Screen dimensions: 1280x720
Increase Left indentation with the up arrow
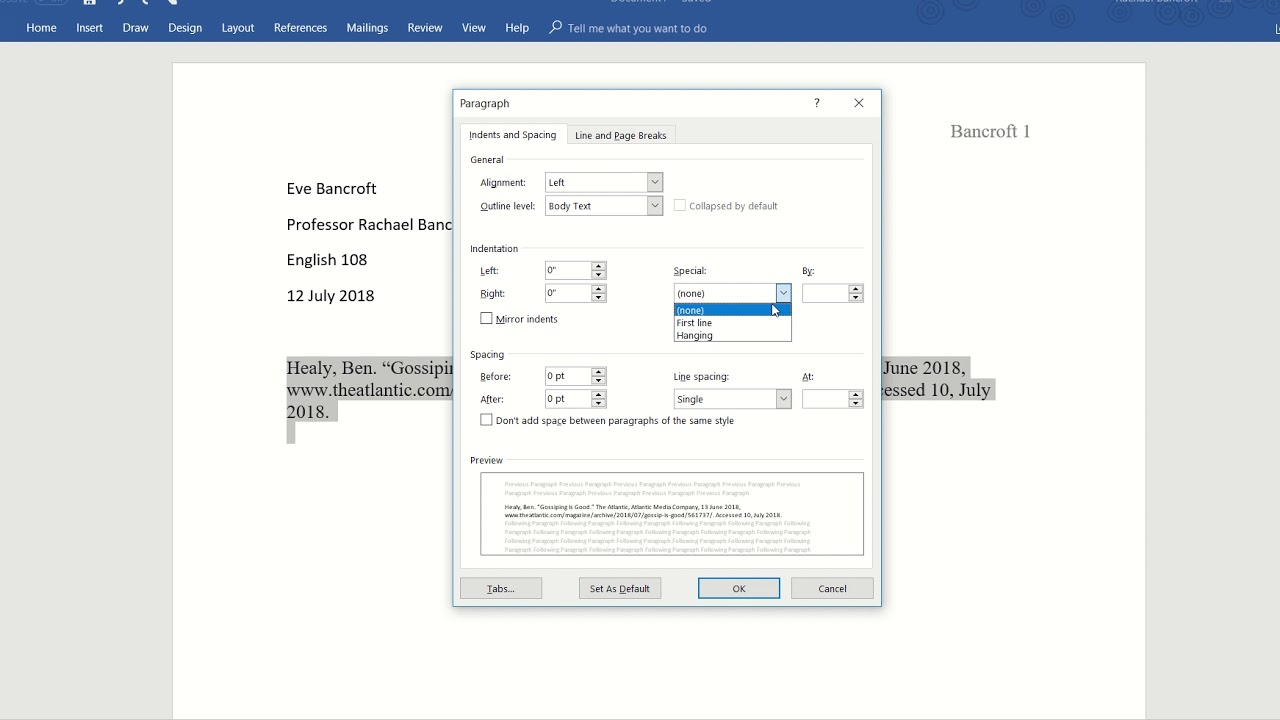tap(599, 266)
